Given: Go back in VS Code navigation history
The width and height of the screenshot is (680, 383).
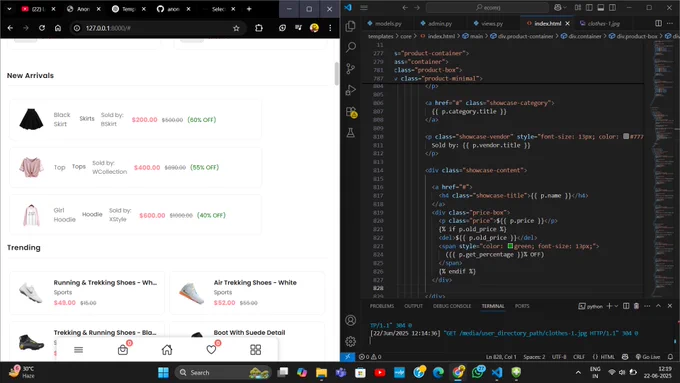Looking at the screenshot, I should pyautogui.click(x=405, y=7).
